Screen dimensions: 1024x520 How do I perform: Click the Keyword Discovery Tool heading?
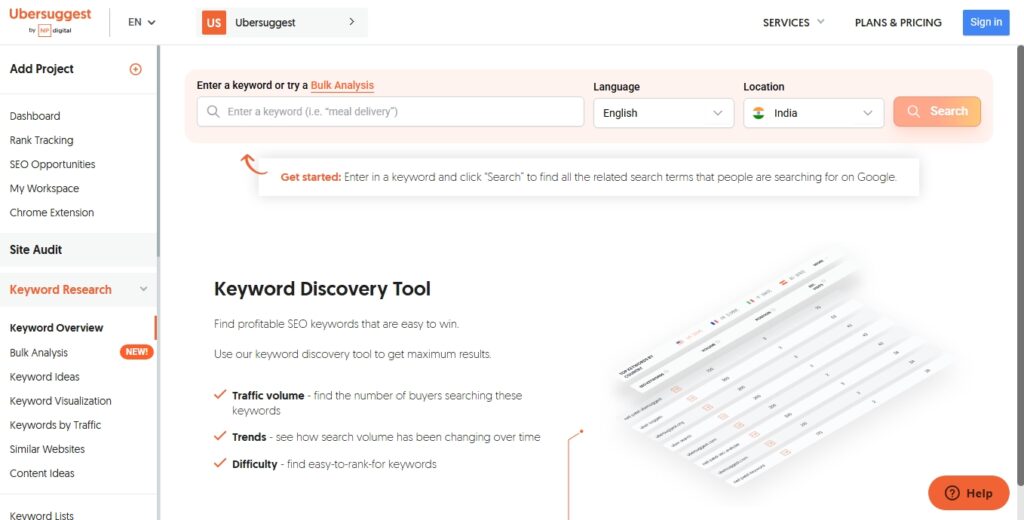tap(323, 289)
